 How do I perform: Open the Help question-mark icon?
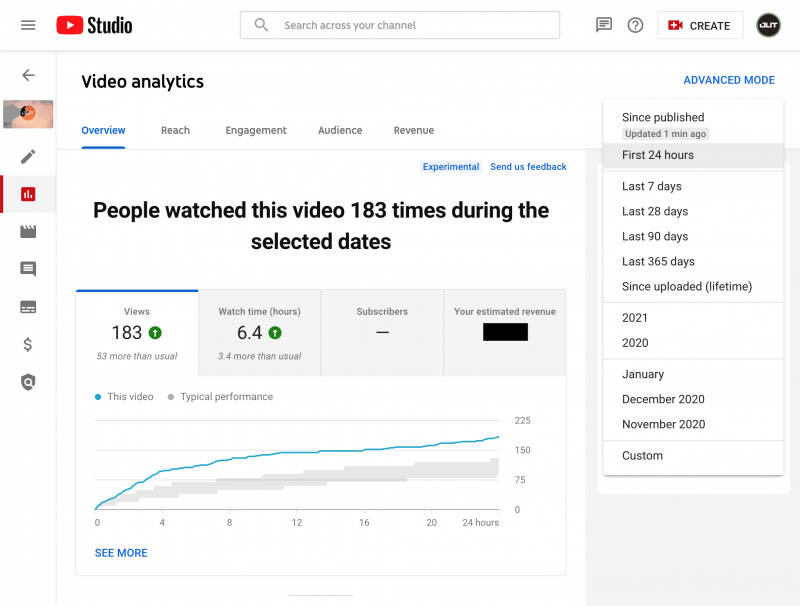pos(635,25)
